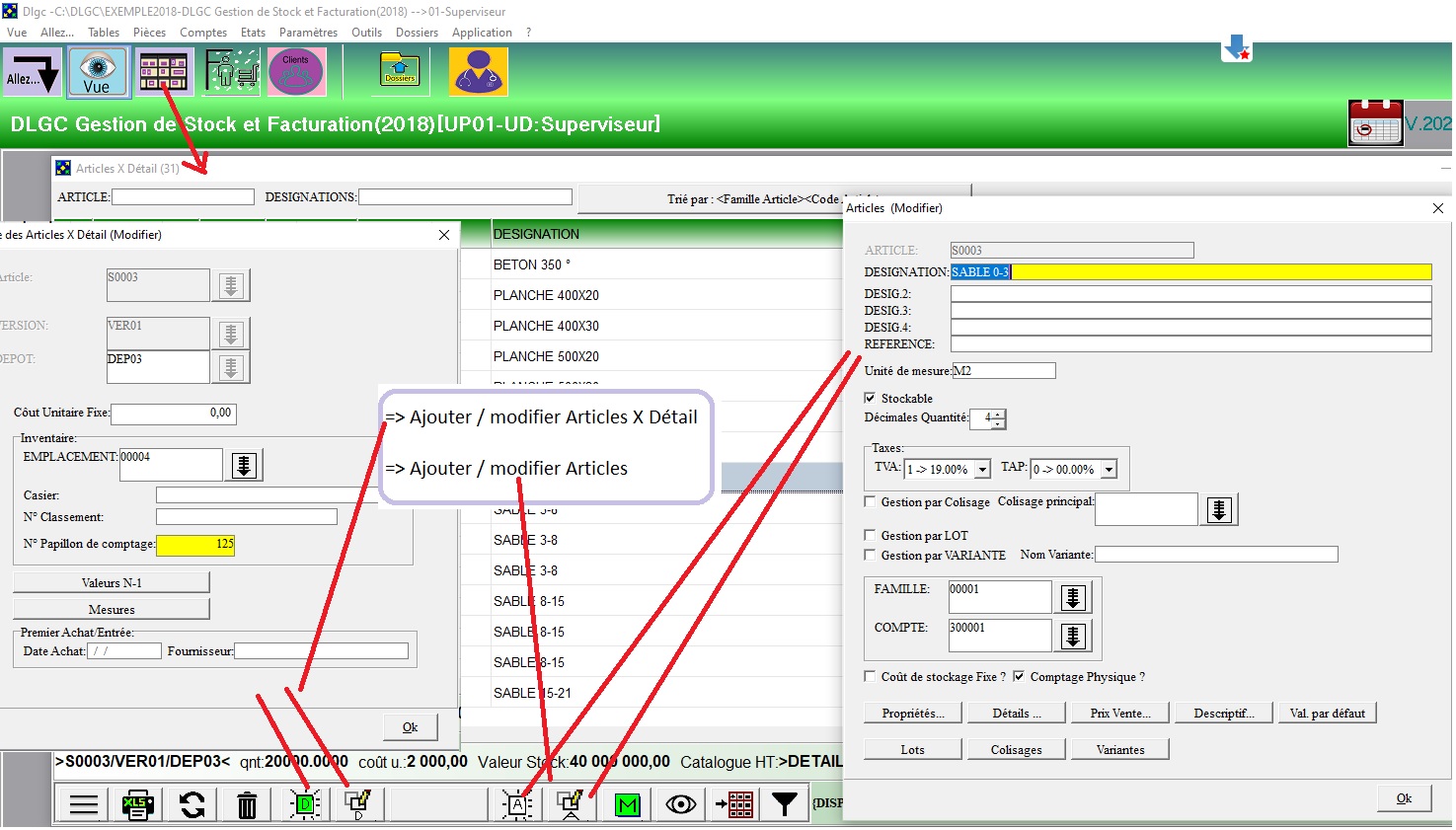Click the Unité de mesure M2 field
This screenshot has height=830, width=1456.
pos(1003,371)
